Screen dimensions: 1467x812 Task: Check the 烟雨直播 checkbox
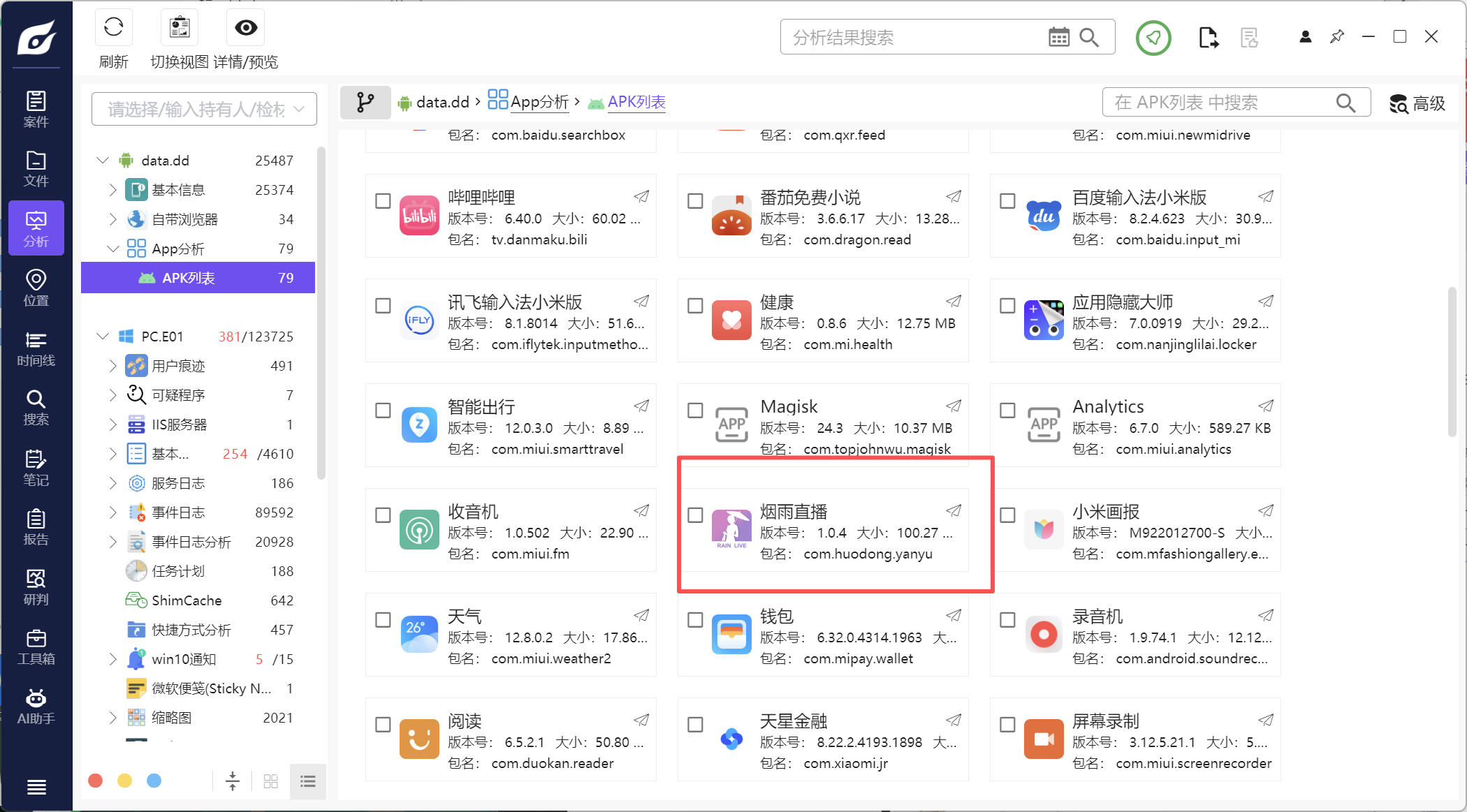tap(695, 515)
